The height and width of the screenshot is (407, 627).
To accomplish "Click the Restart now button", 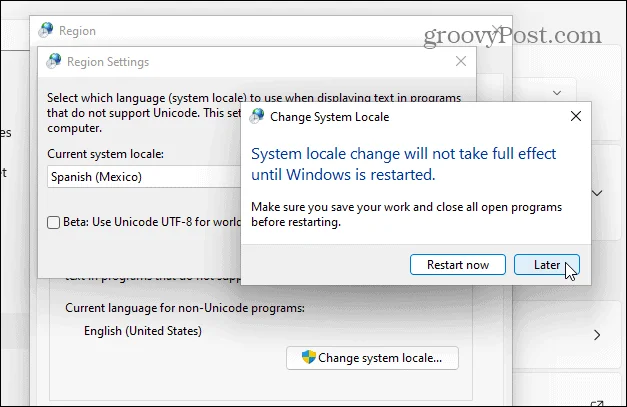I will coord(457,265).
